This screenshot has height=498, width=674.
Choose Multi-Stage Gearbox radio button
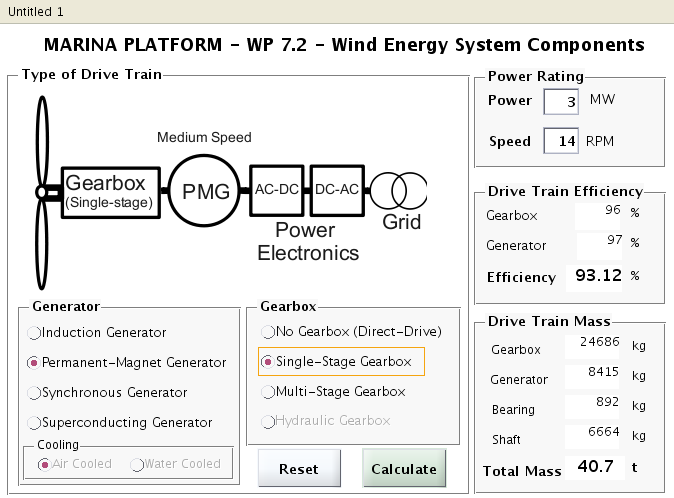[x=267, y=391]
